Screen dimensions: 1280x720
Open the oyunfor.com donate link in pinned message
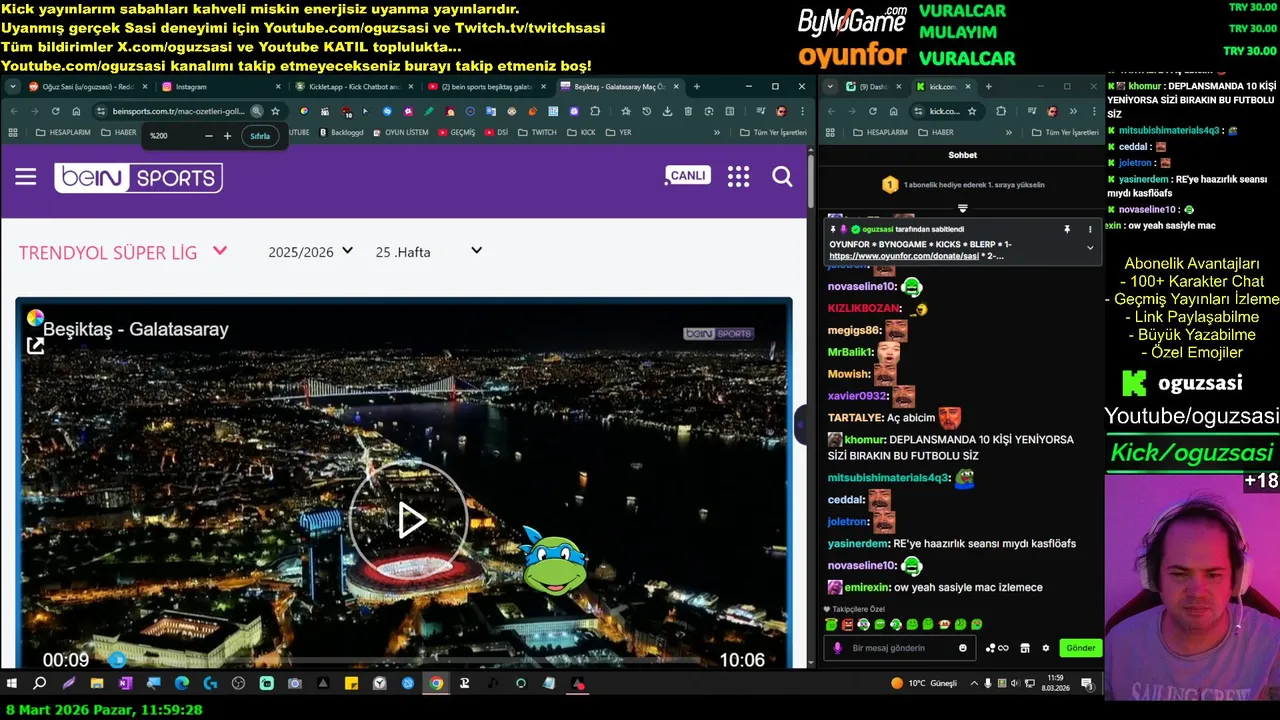(904, 256)
